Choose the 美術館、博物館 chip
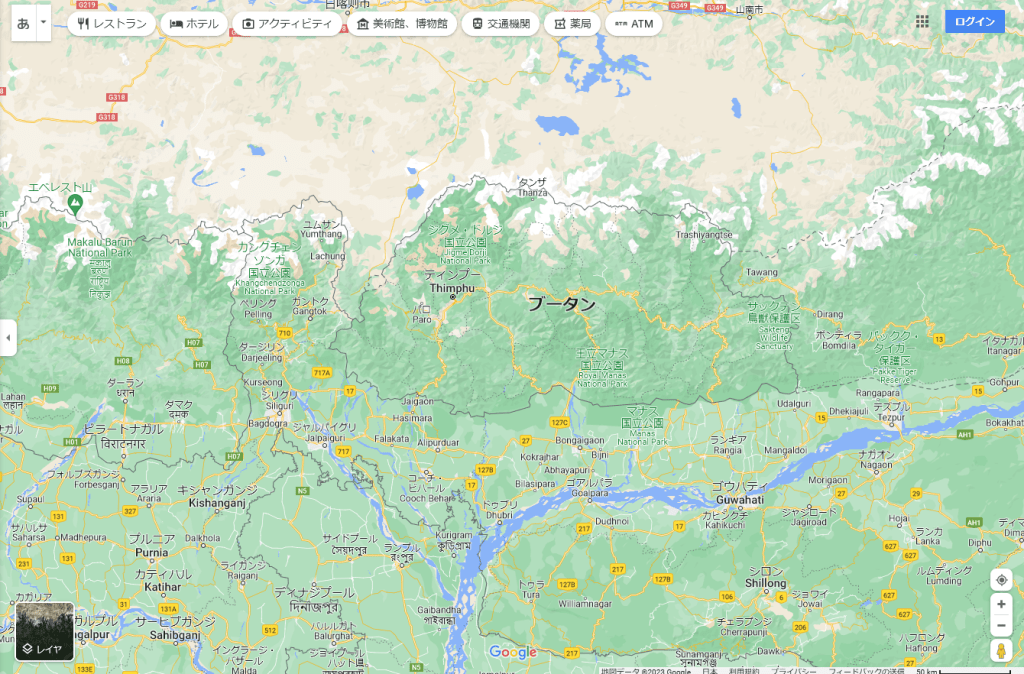 [x=401, y=23]
